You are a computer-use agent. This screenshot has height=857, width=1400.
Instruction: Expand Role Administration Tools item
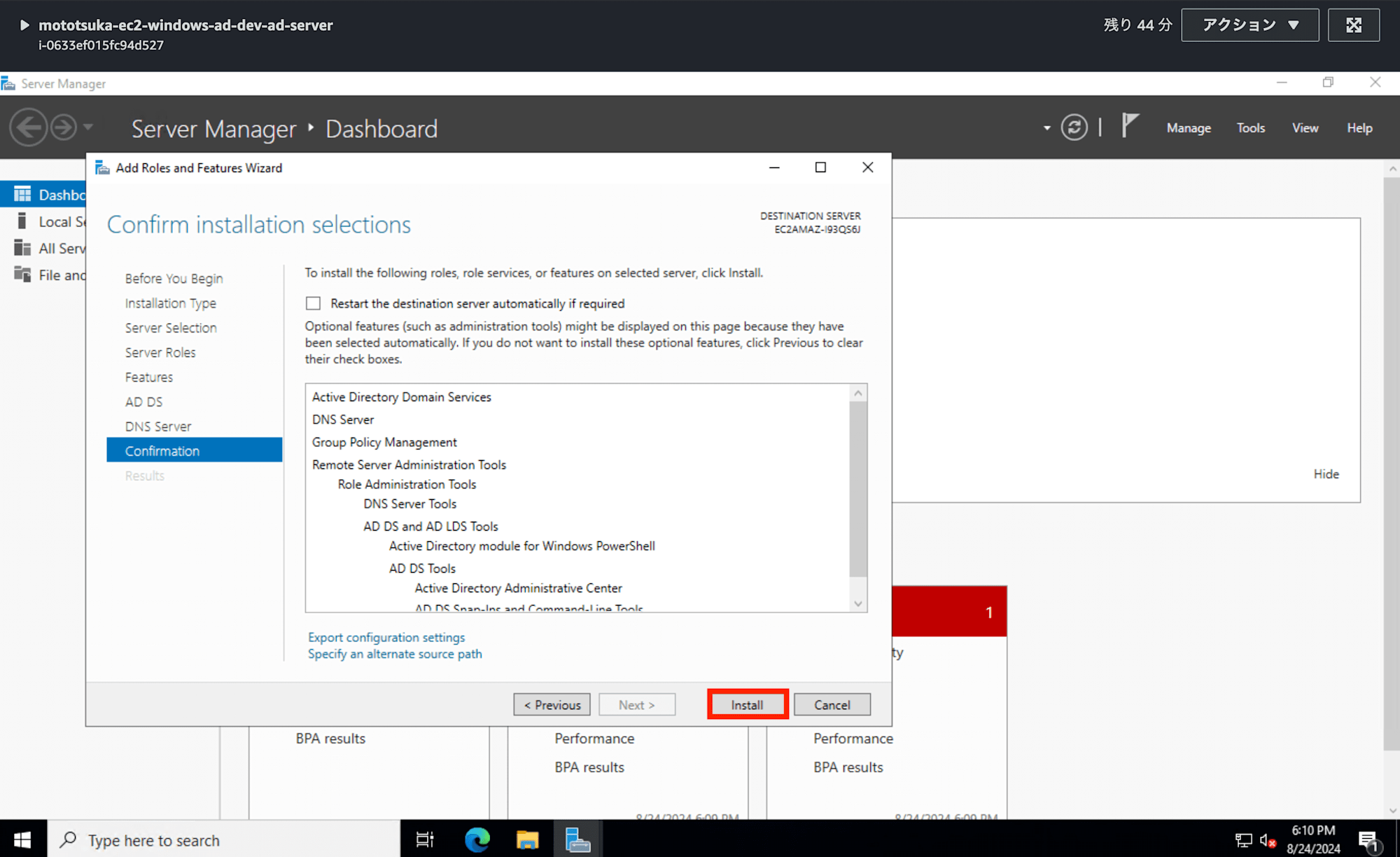pyautogui.click(x=407, y=484)
